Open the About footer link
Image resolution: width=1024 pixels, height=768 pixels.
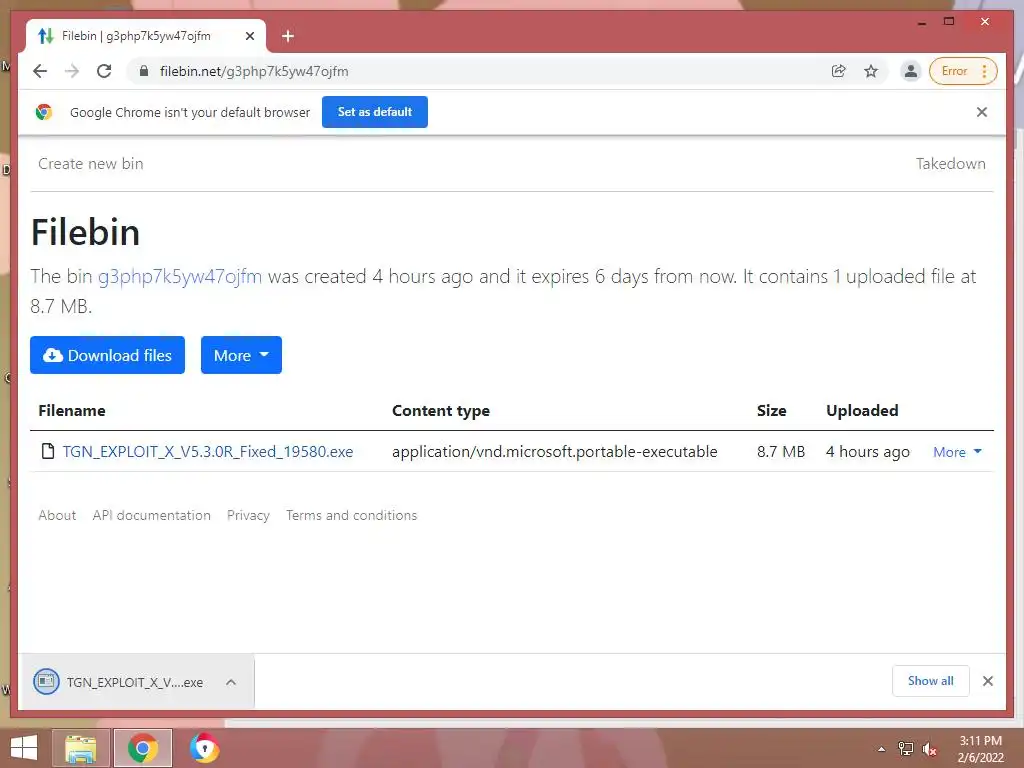pyautogui.click(x=57, y=515)
